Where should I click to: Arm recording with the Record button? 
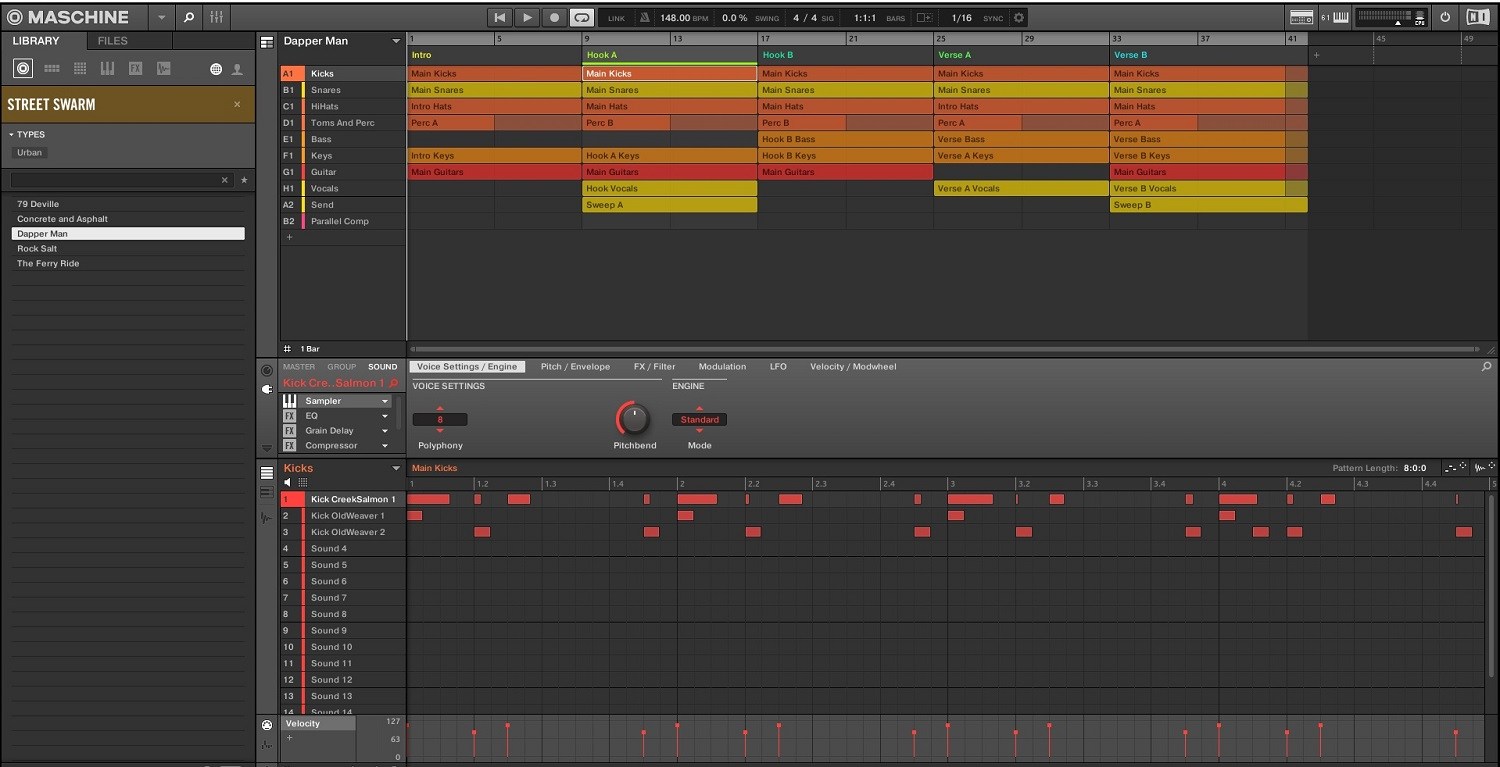[x=554, y=17]
